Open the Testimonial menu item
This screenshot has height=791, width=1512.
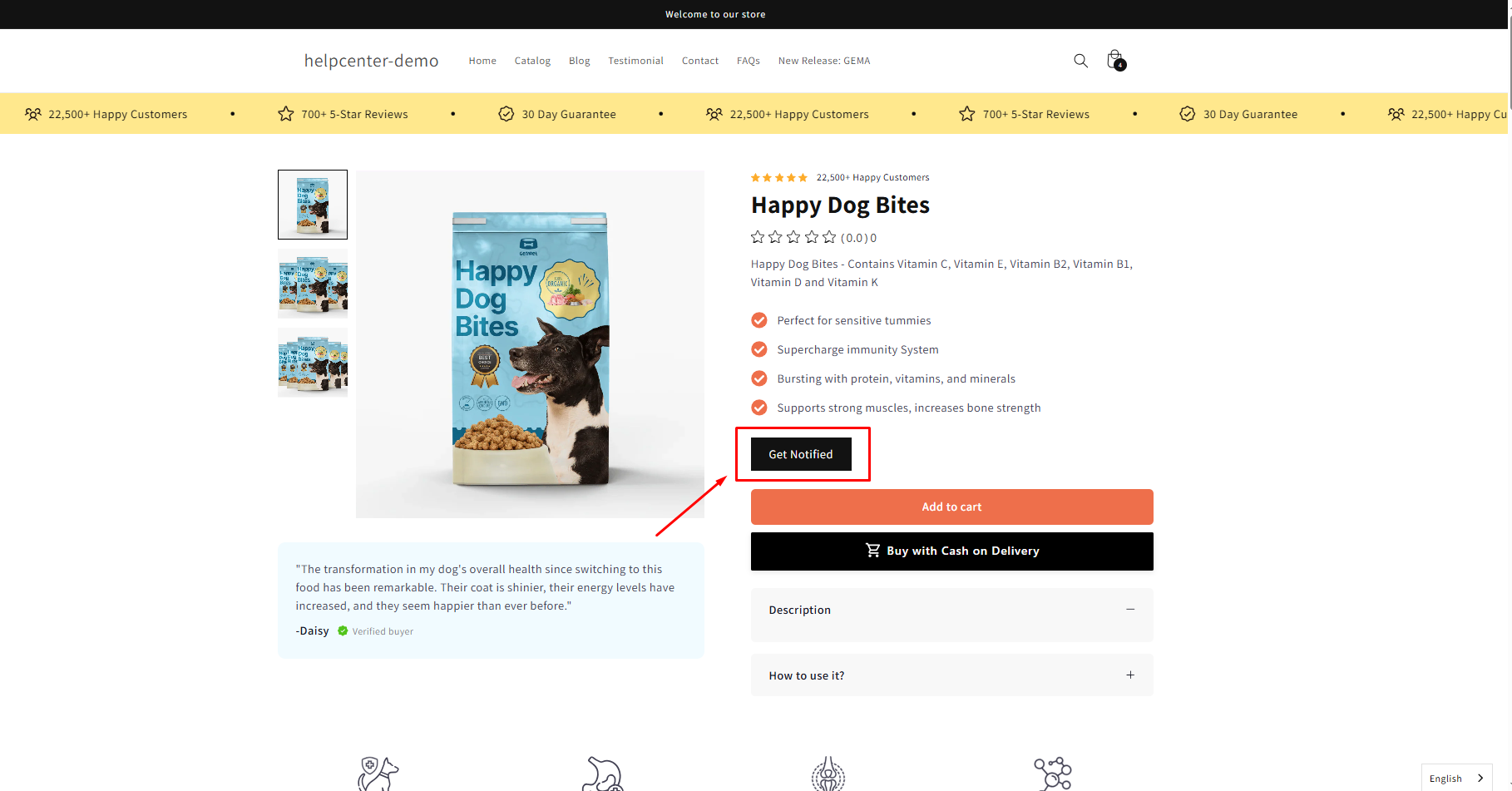(635, 61)
